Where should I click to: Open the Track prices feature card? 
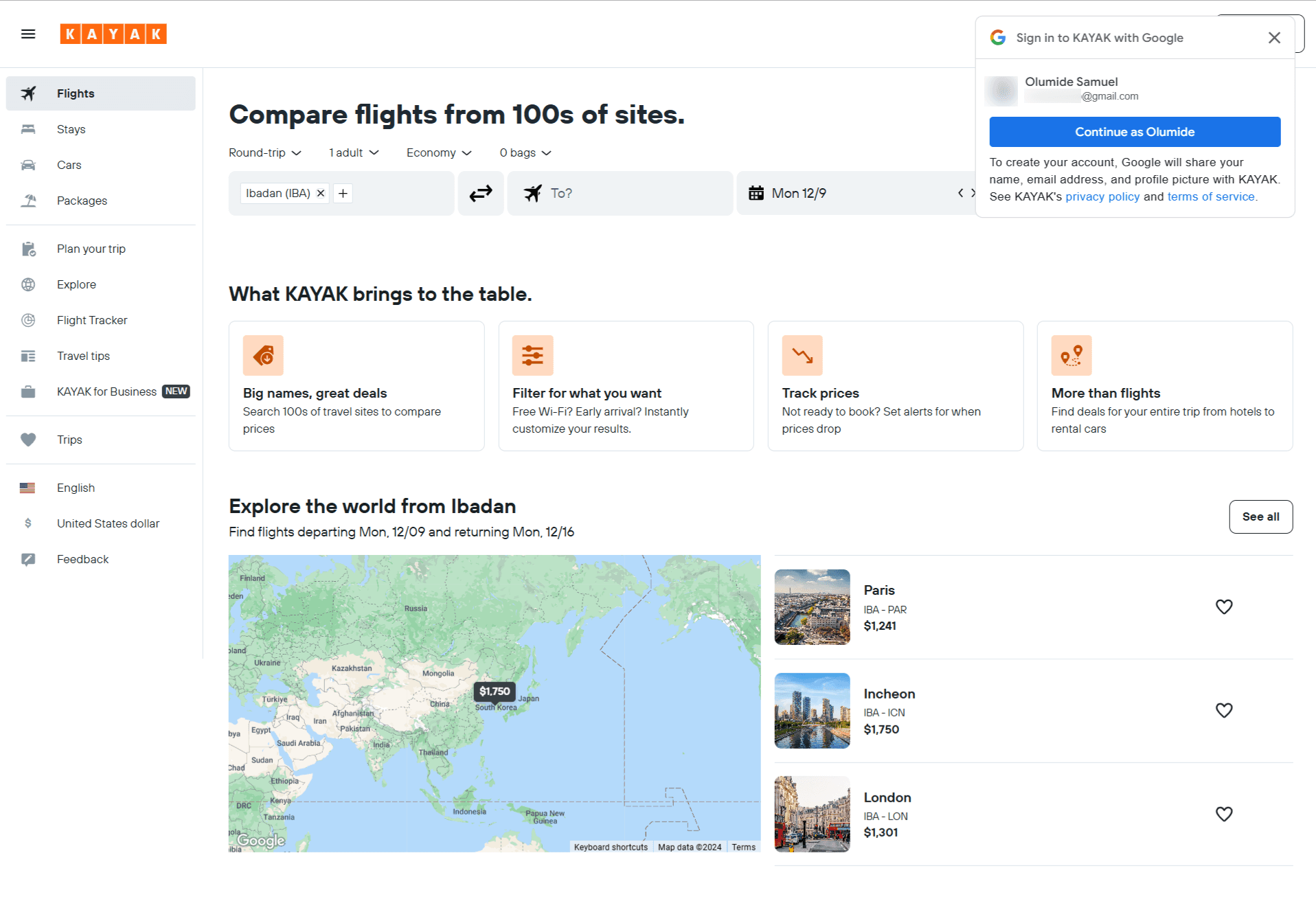point(895,386)
